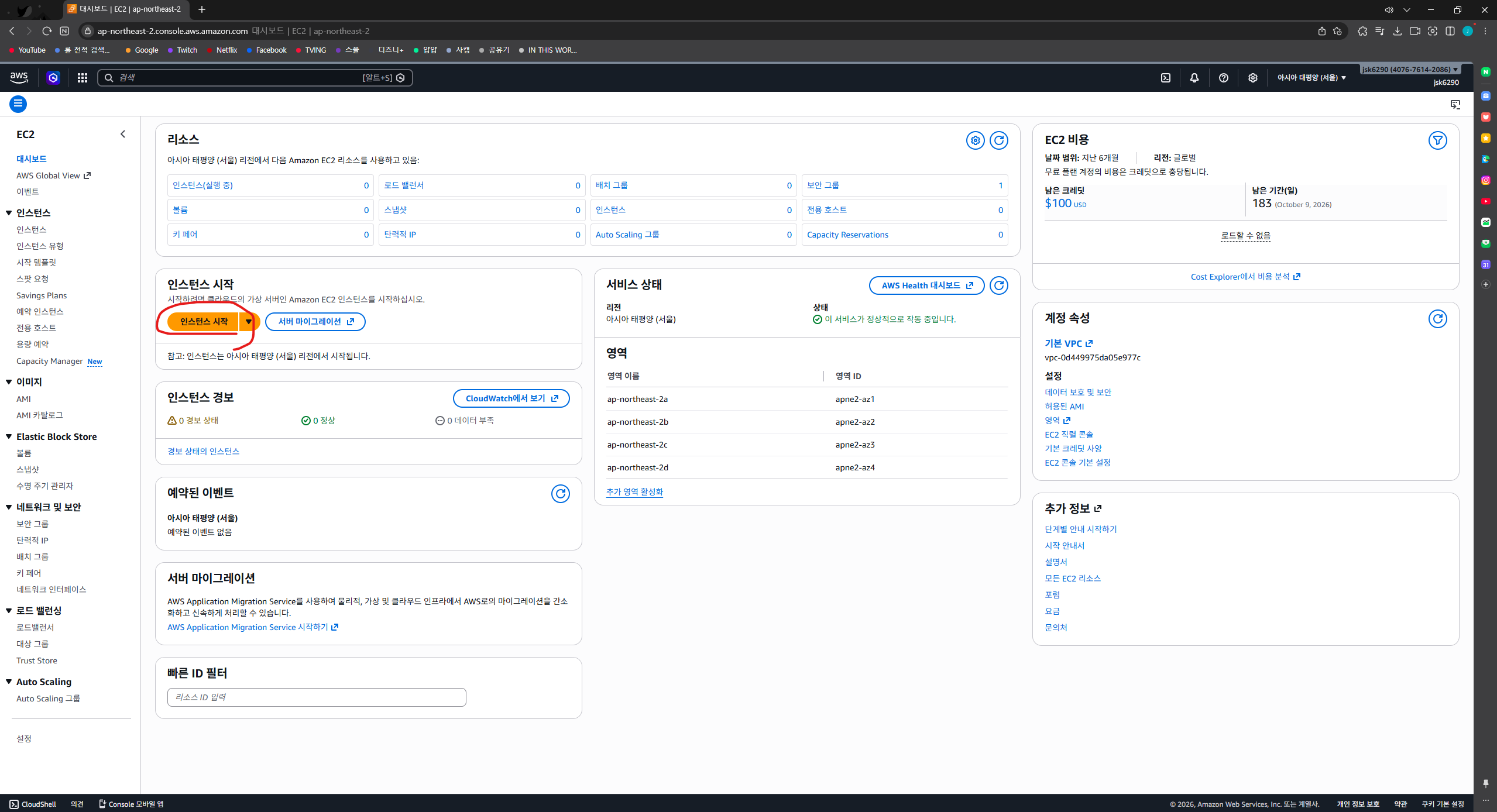This screenshot has height=812, width=1497.
Task: Click AWS Application Migration Service 시작하기 link
Action: pos(253,627)
